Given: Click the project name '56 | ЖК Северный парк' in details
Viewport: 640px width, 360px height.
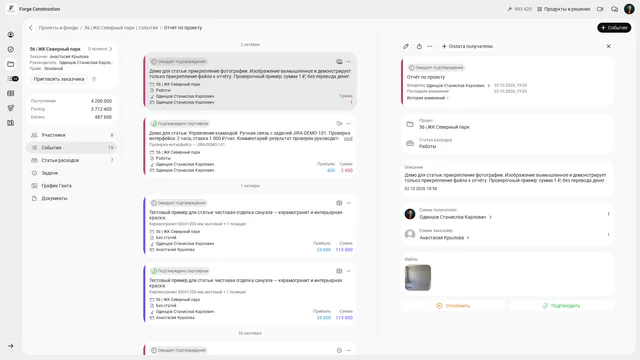Looking at the screenshot, I should pyautogui.click(x=444, y=127).
